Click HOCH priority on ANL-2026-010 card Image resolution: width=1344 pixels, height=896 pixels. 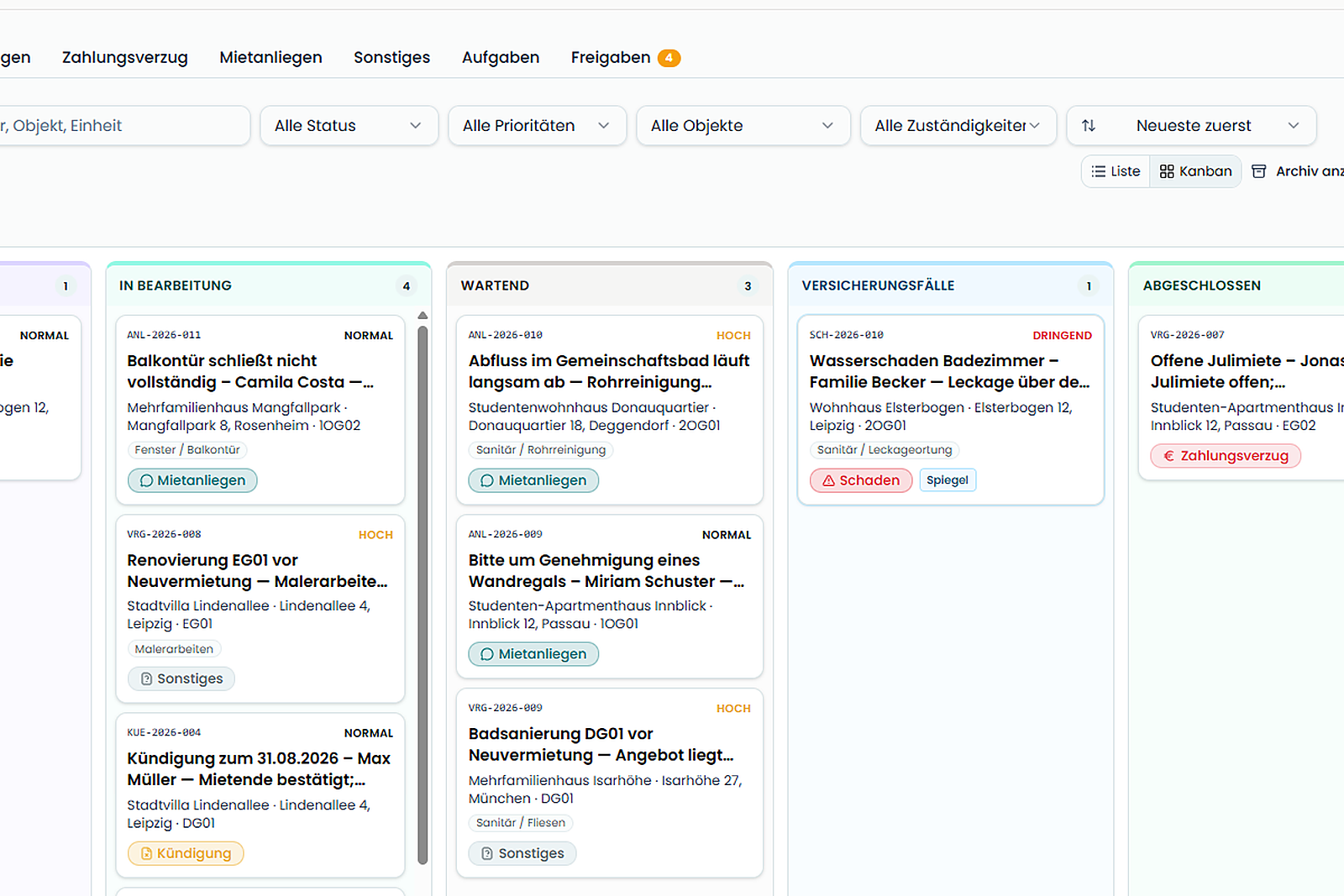(x=733, y=335)
